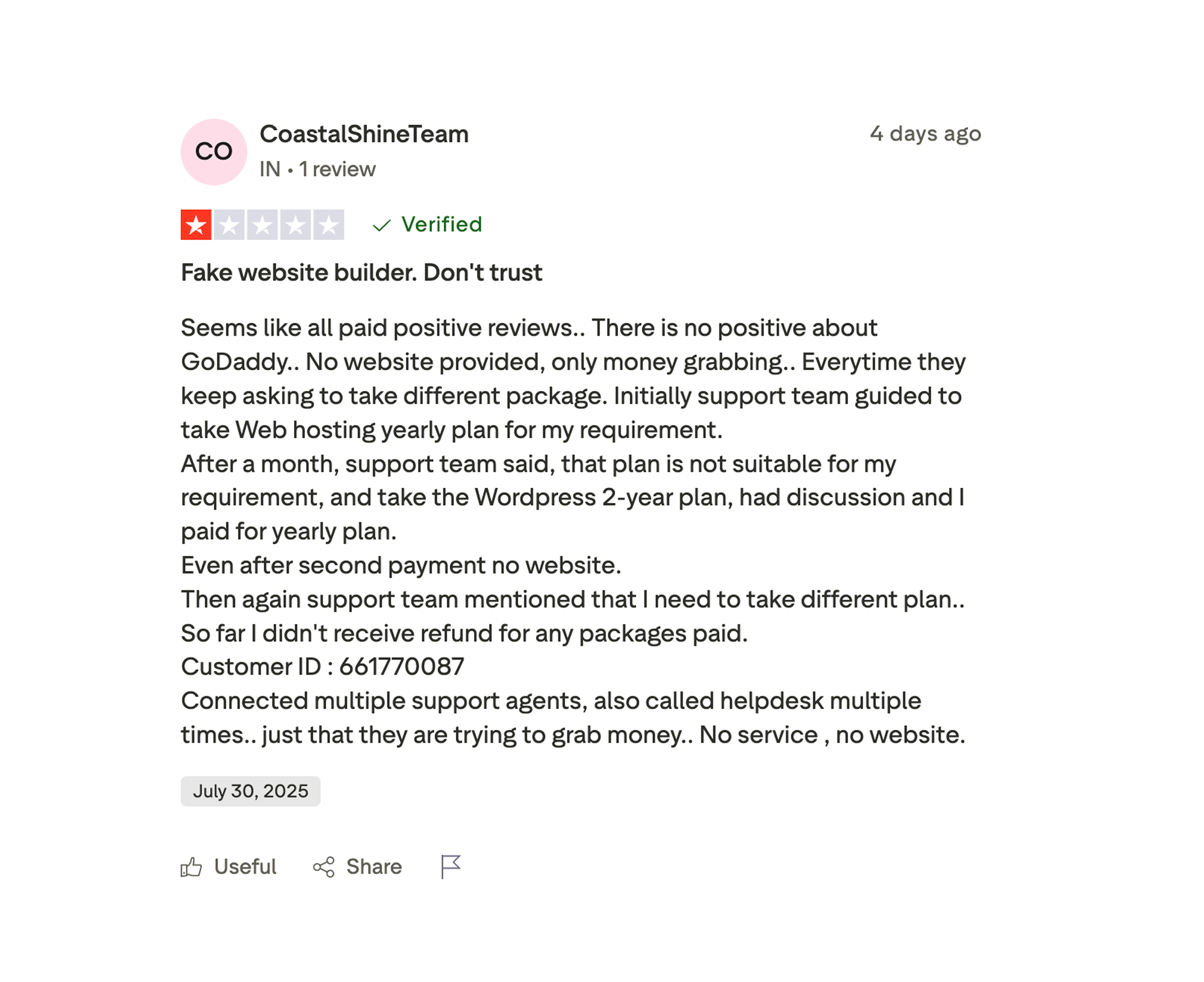Open the pink CO reviewer avatar
This screenshot has width=1204, height=982.
[x=214, y=152]
